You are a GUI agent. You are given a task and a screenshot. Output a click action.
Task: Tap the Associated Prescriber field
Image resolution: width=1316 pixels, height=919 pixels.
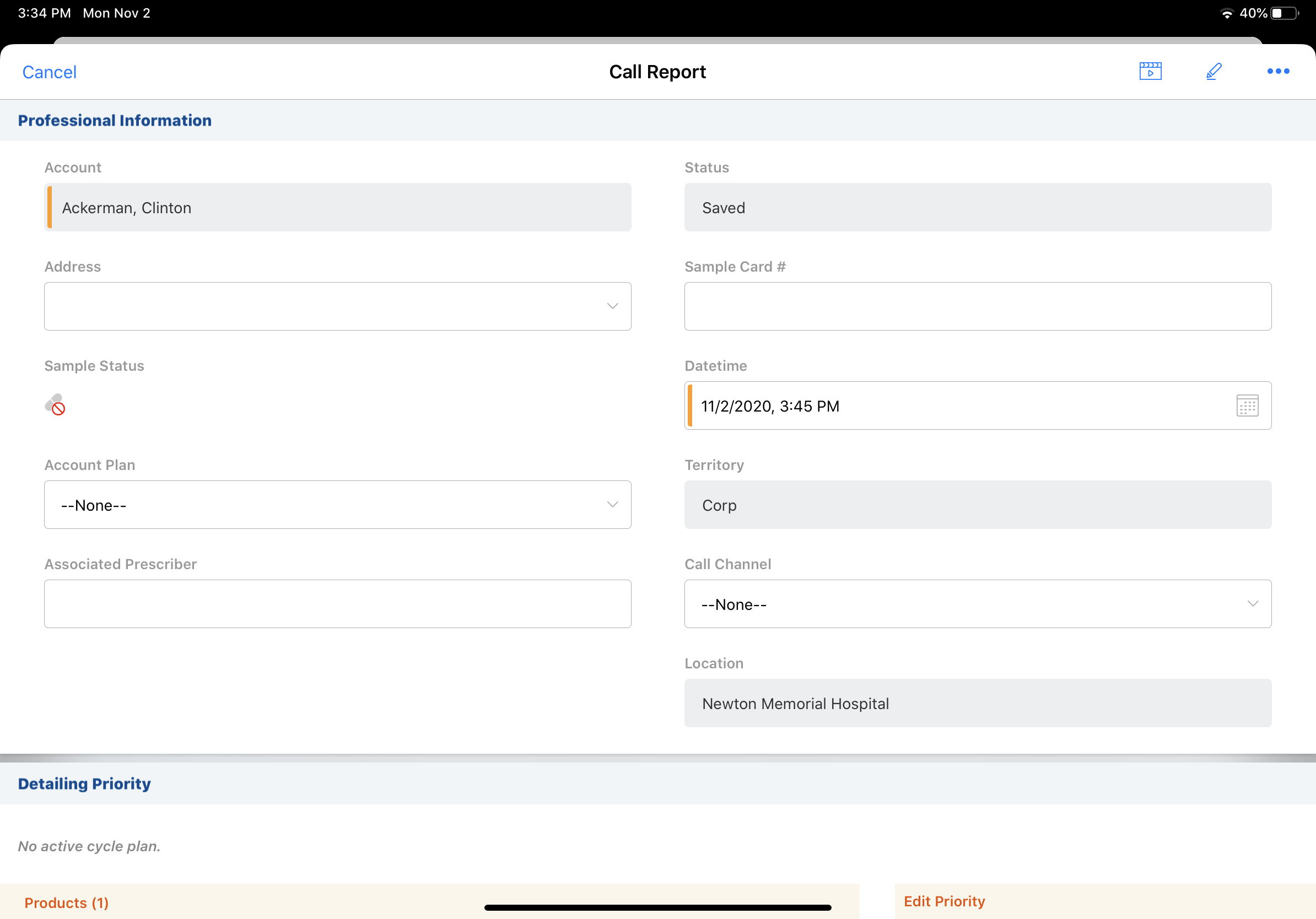(x=338, y=604)
